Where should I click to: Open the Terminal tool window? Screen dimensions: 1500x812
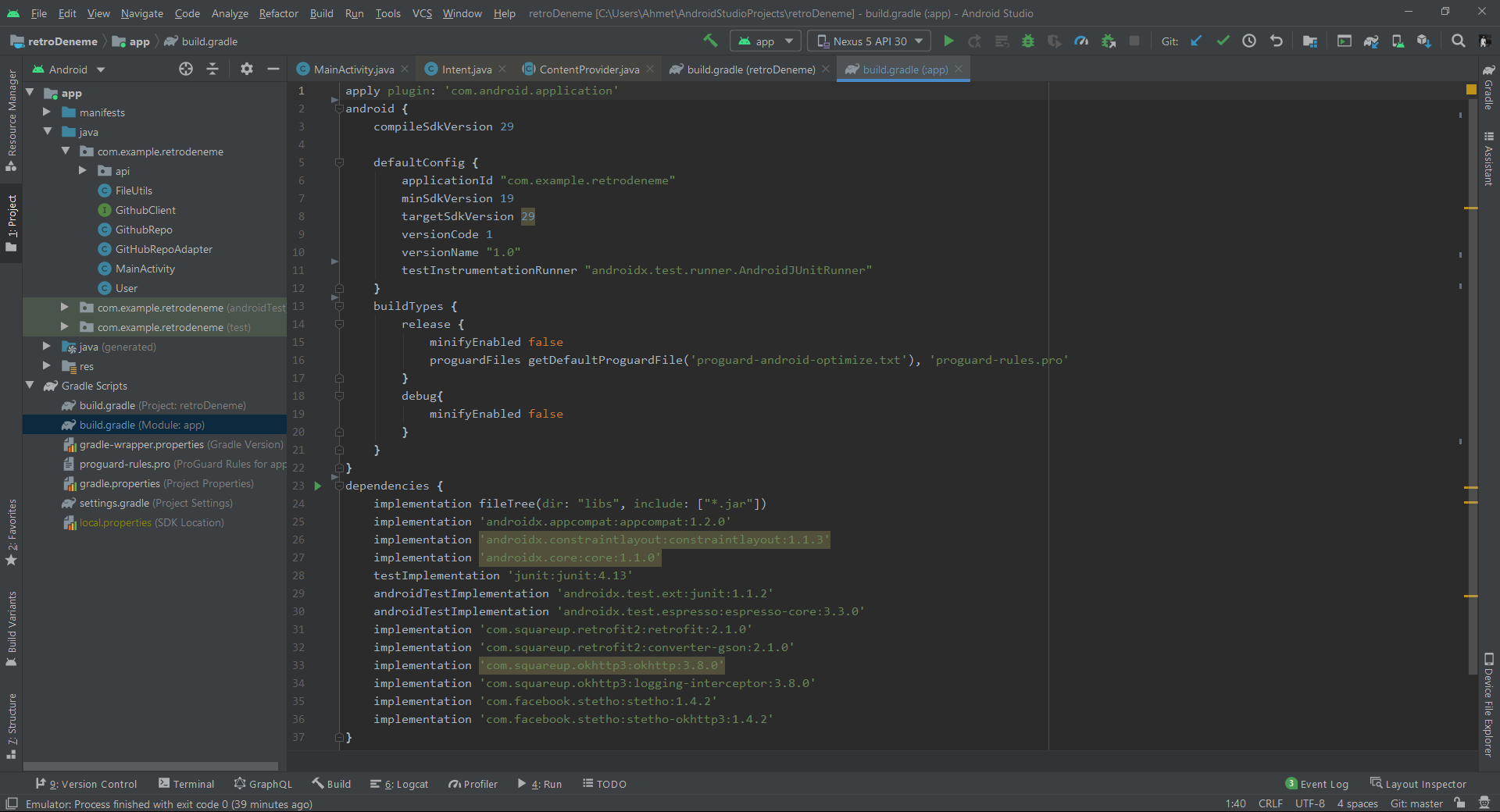[186, 784]
